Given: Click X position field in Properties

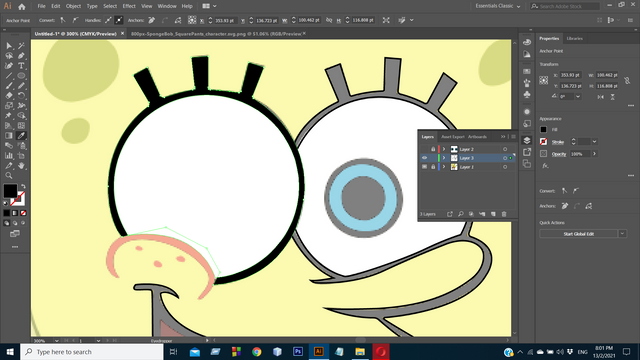Looking at the screenshot, I should (570, 75).
